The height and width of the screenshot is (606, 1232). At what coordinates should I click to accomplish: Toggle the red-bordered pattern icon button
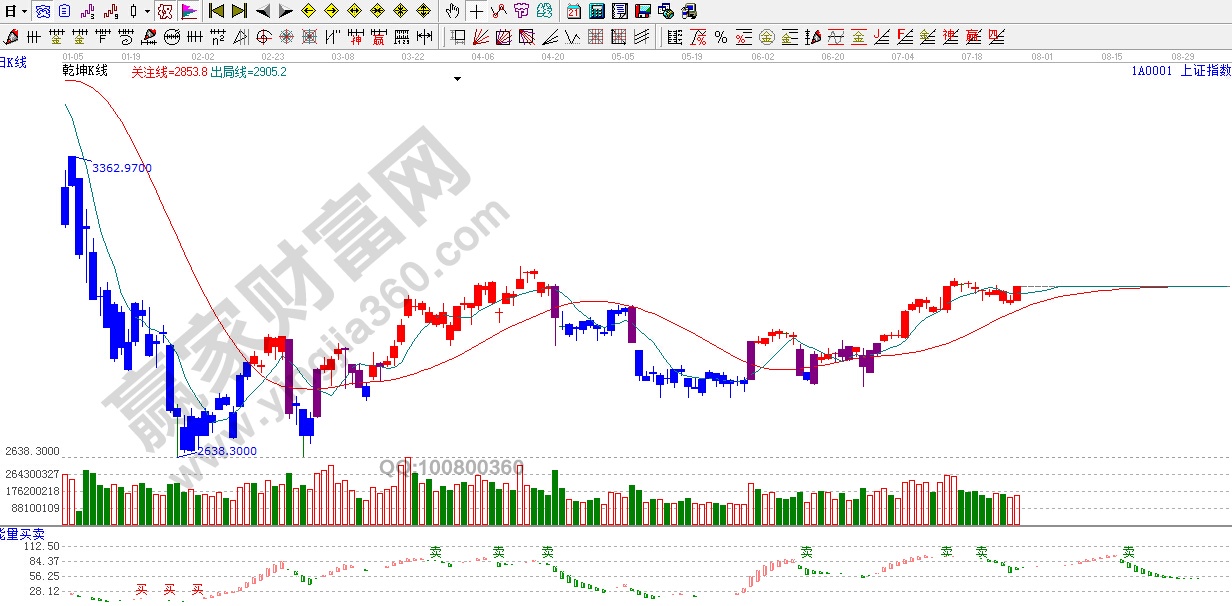pyautogui.click(x=165, y=12)
